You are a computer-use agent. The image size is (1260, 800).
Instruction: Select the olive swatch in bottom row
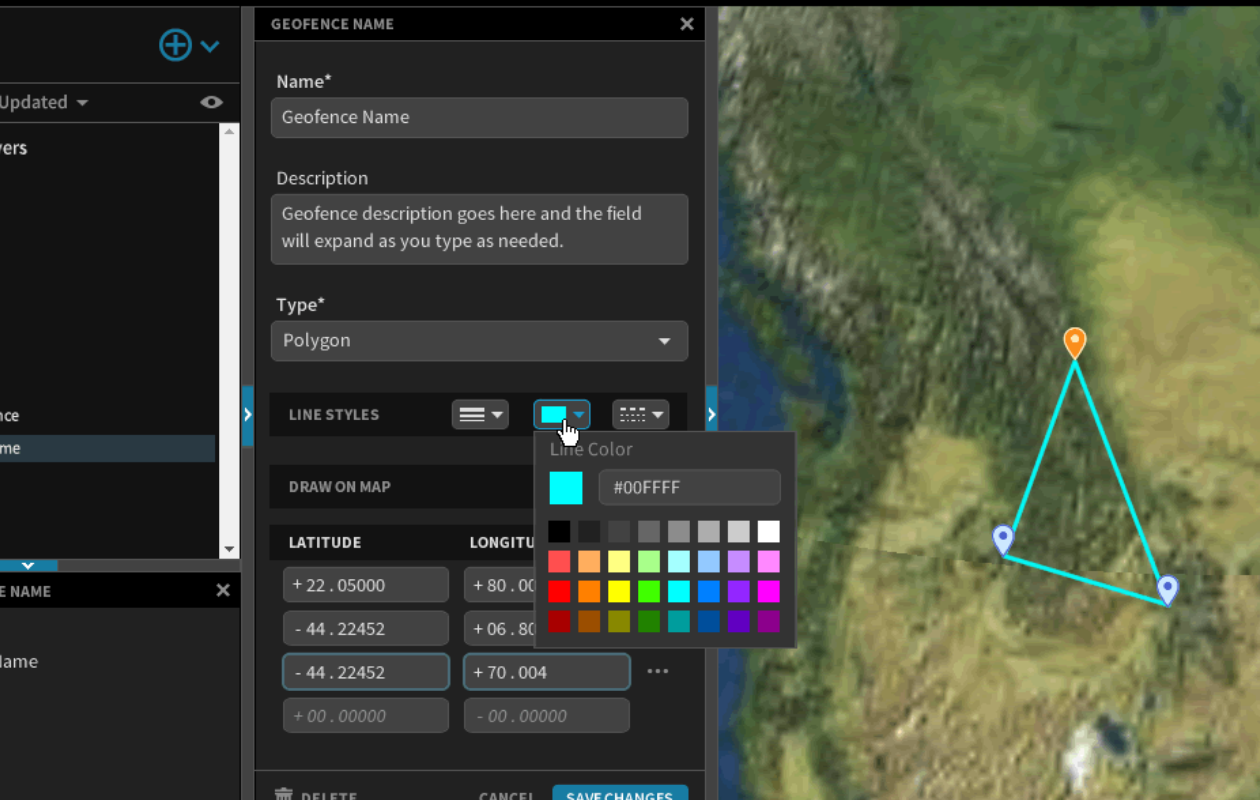[619, 622]
